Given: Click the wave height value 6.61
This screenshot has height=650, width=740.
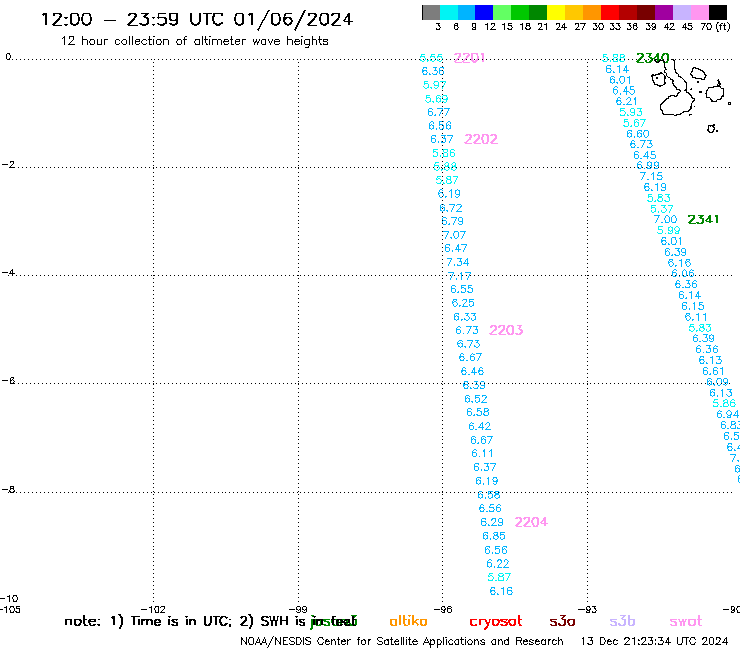Looking at the screenshot, I should pyautogui.click(x=713, y=371).
